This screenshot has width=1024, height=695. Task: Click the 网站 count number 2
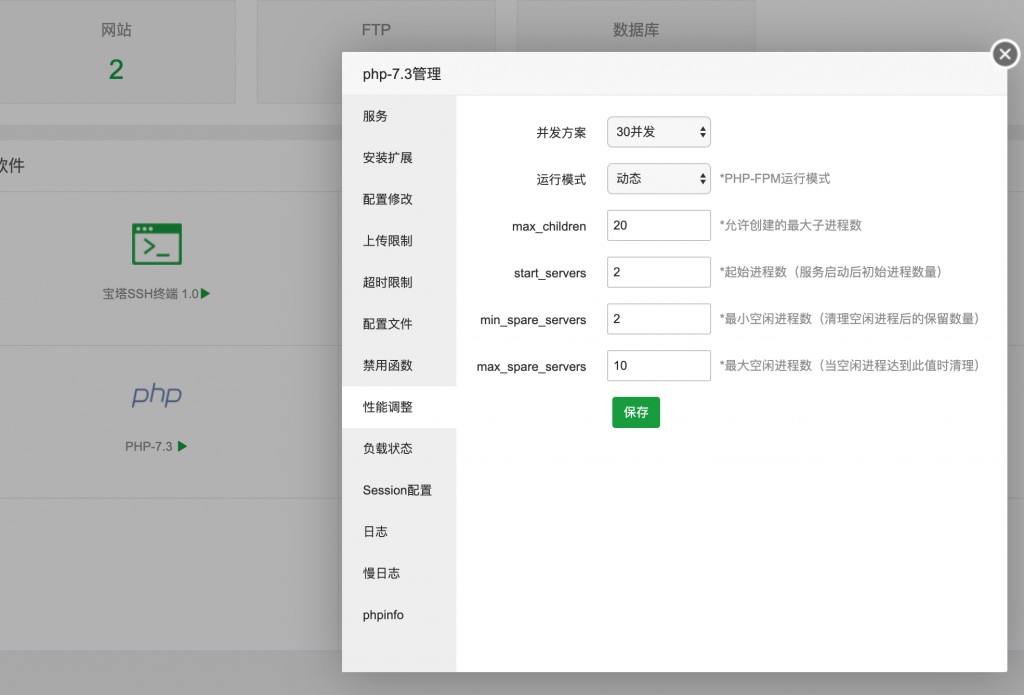click(116, 70)
